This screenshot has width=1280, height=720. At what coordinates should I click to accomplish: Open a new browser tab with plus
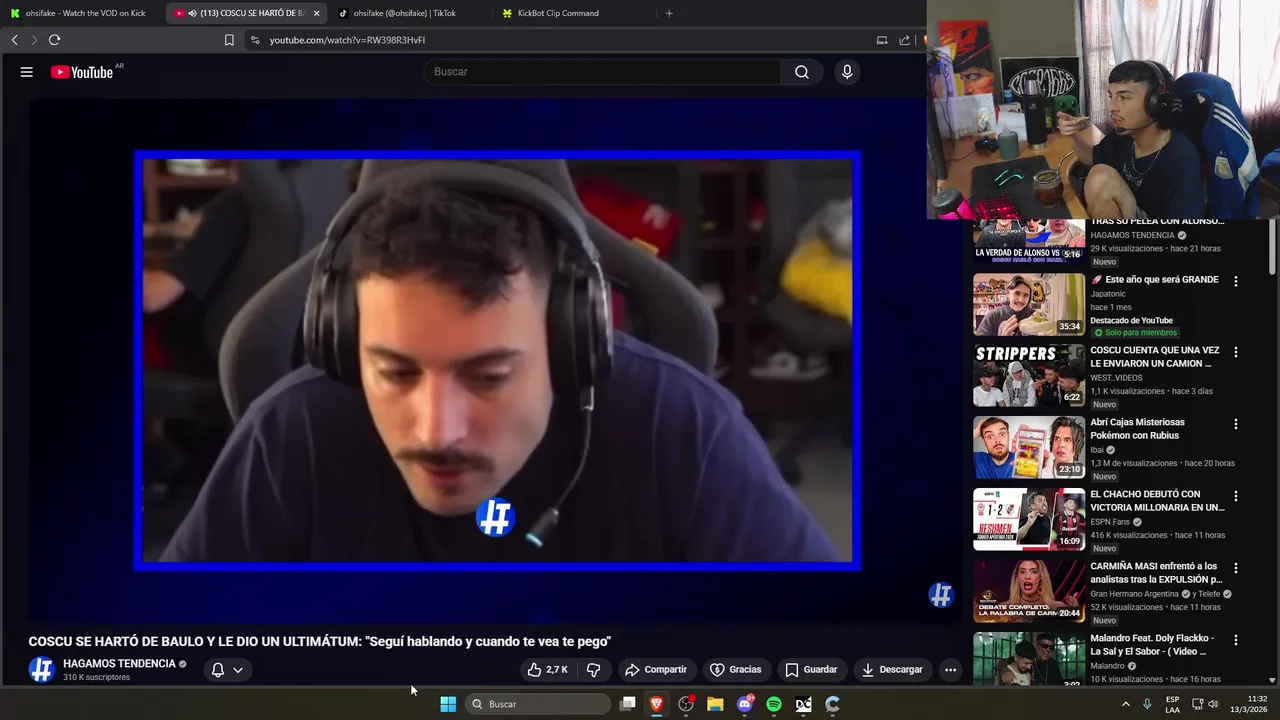coord(669,13)
